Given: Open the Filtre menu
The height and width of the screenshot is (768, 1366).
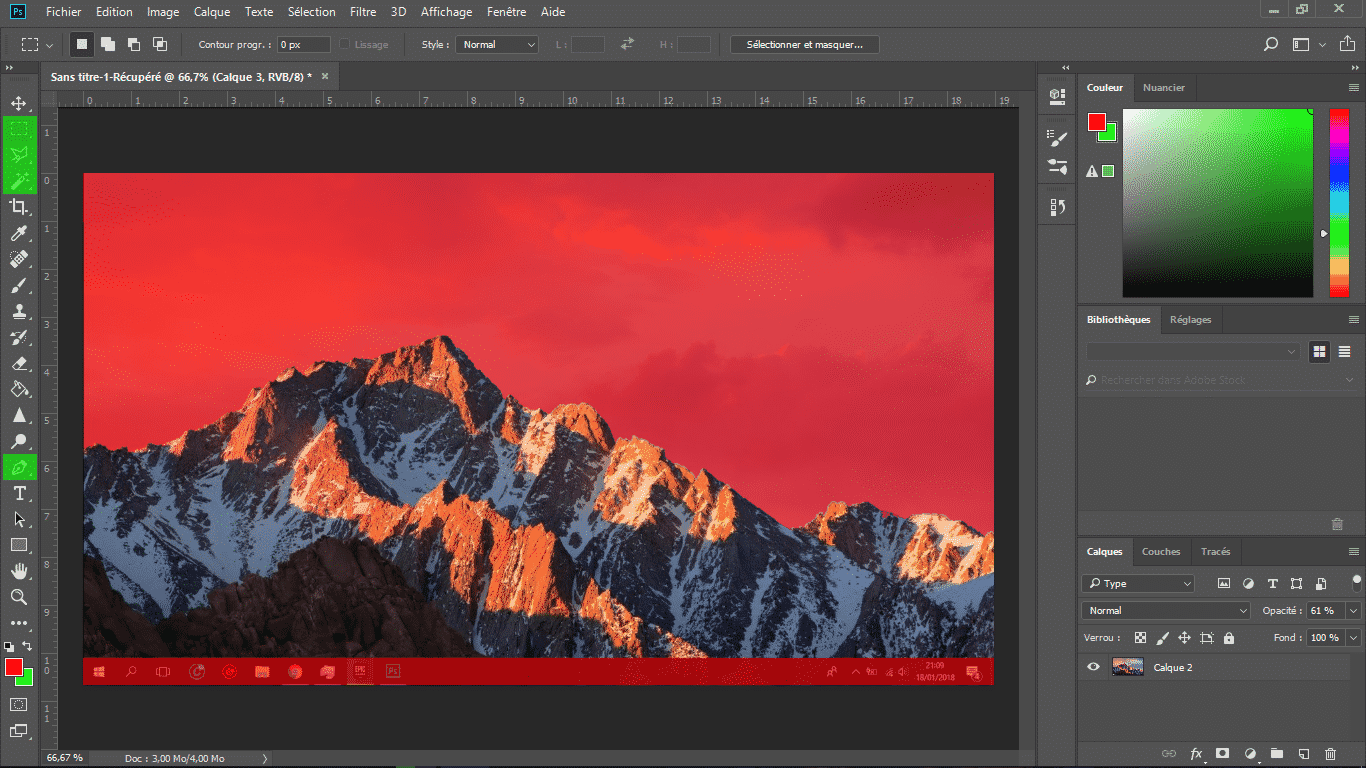Looking at the screenshot, I should [363, 12].
